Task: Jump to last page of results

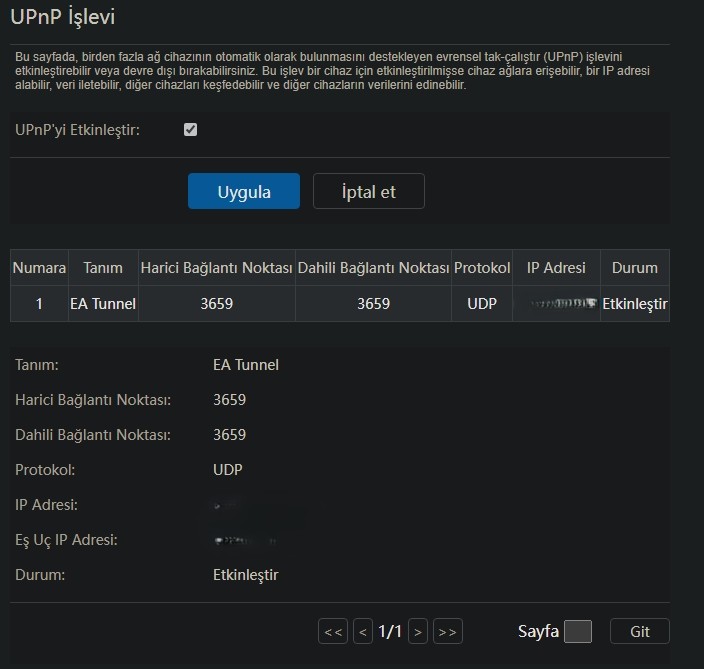Action: coord(448,631)
